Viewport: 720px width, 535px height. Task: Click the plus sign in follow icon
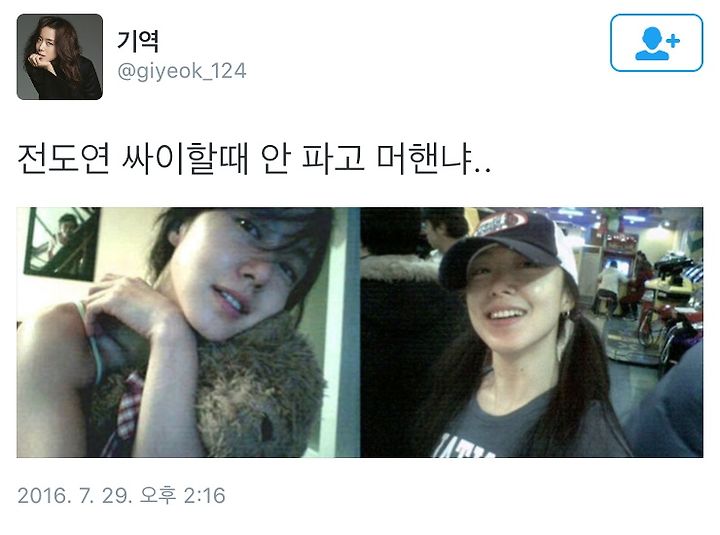[673, 40]
